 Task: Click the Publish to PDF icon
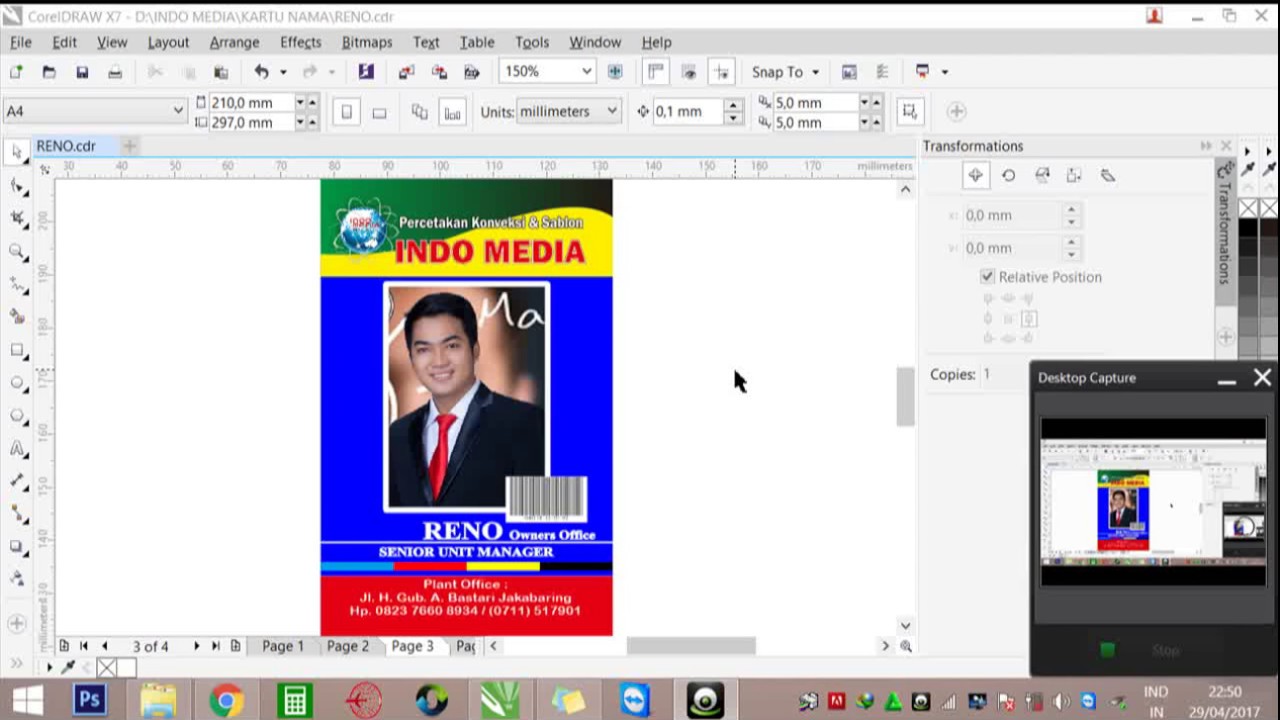click(472, 72)
